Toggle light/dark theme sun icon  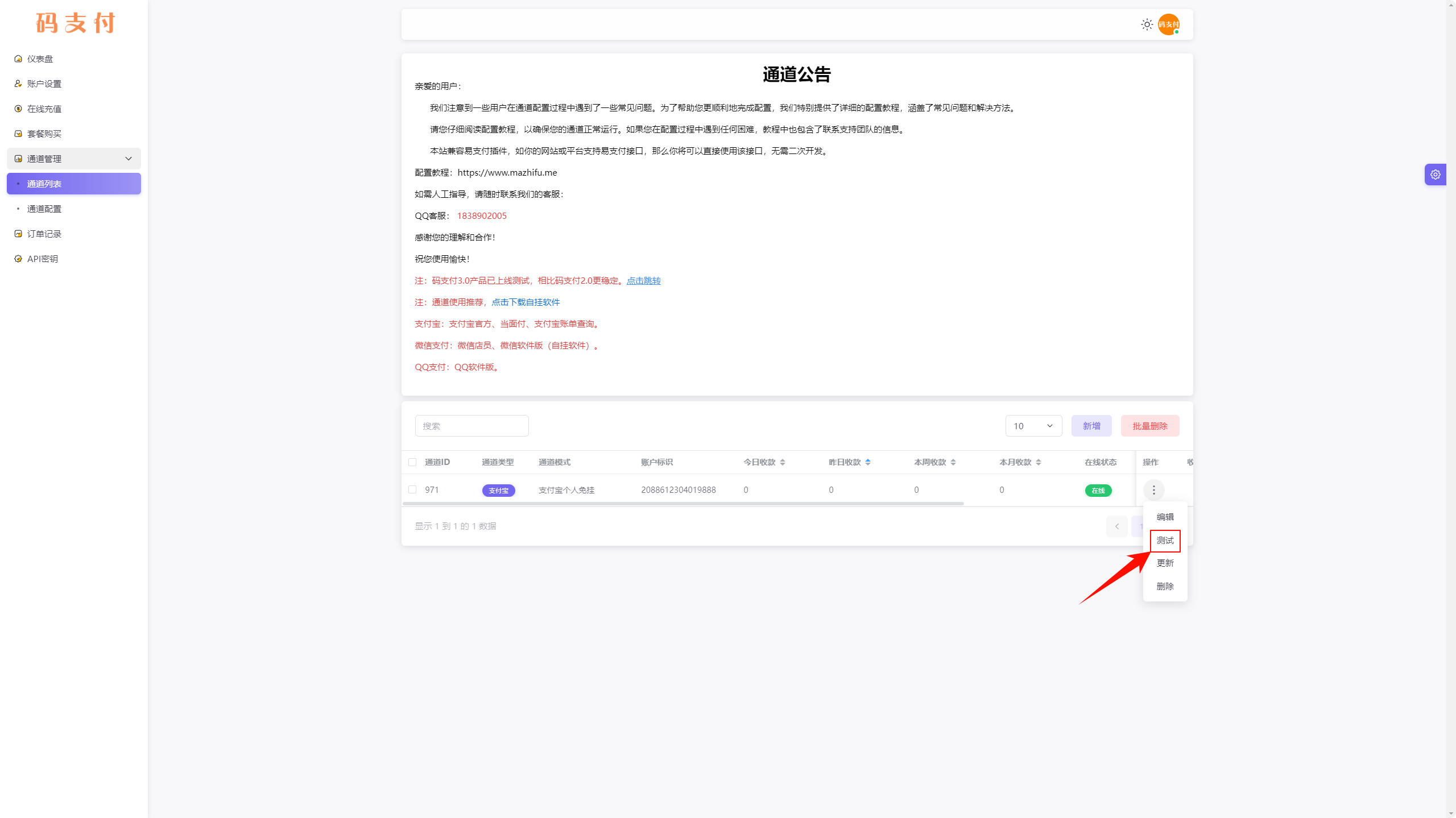(x=1147, y=24)
